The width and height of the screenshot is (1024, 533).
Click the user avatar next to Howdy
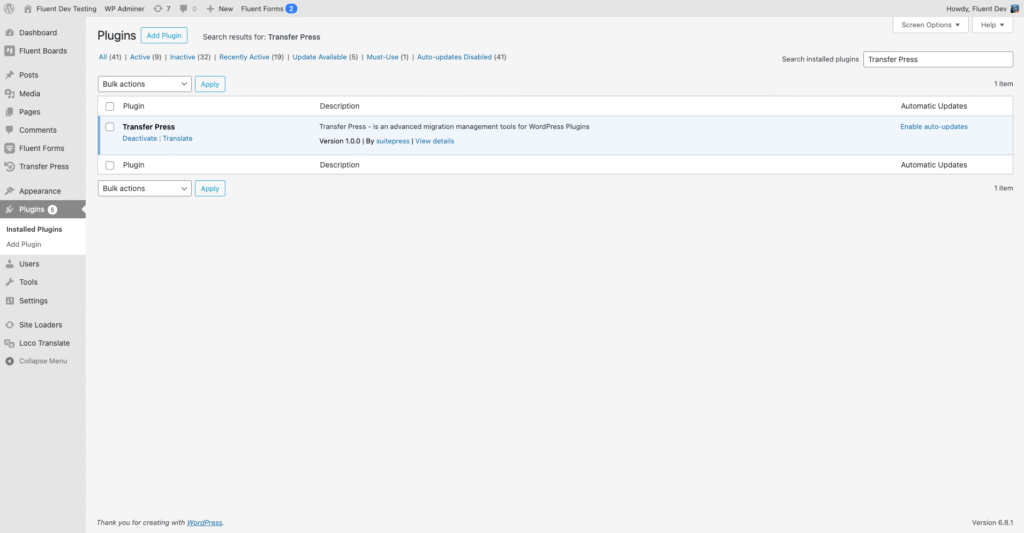coord(1014,8)
